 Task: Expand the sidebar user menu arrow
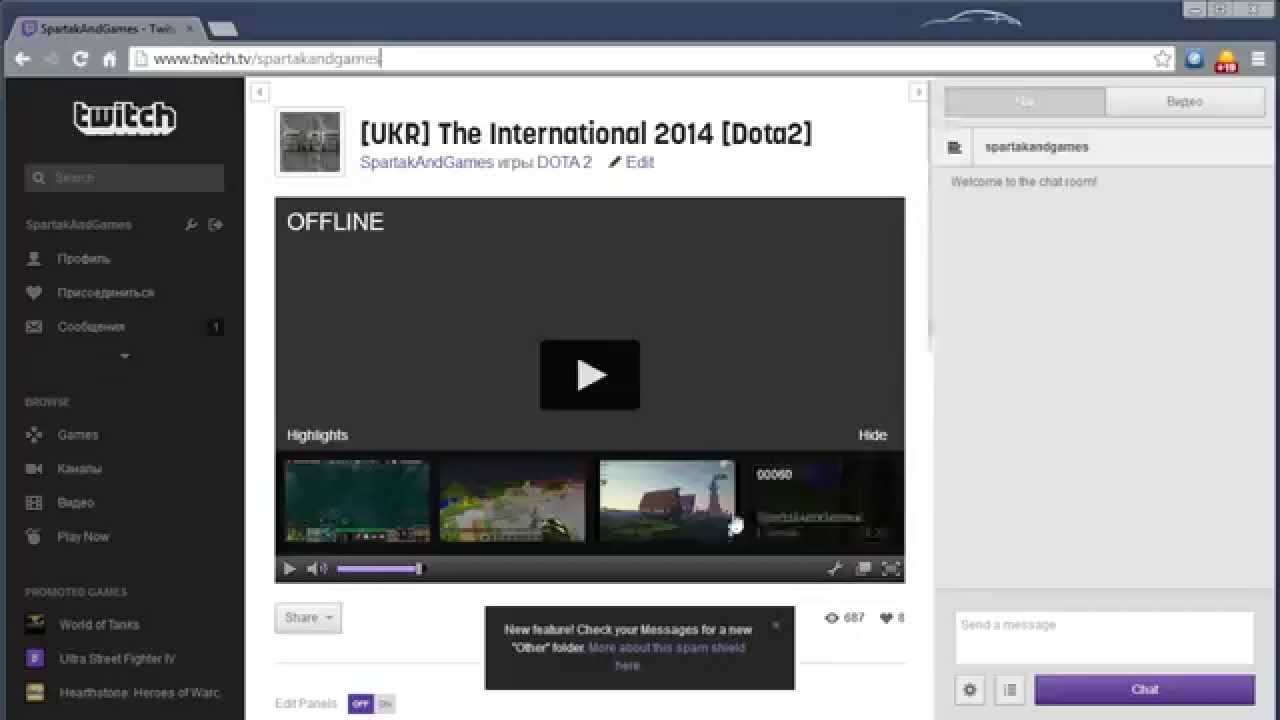(125, 356)
